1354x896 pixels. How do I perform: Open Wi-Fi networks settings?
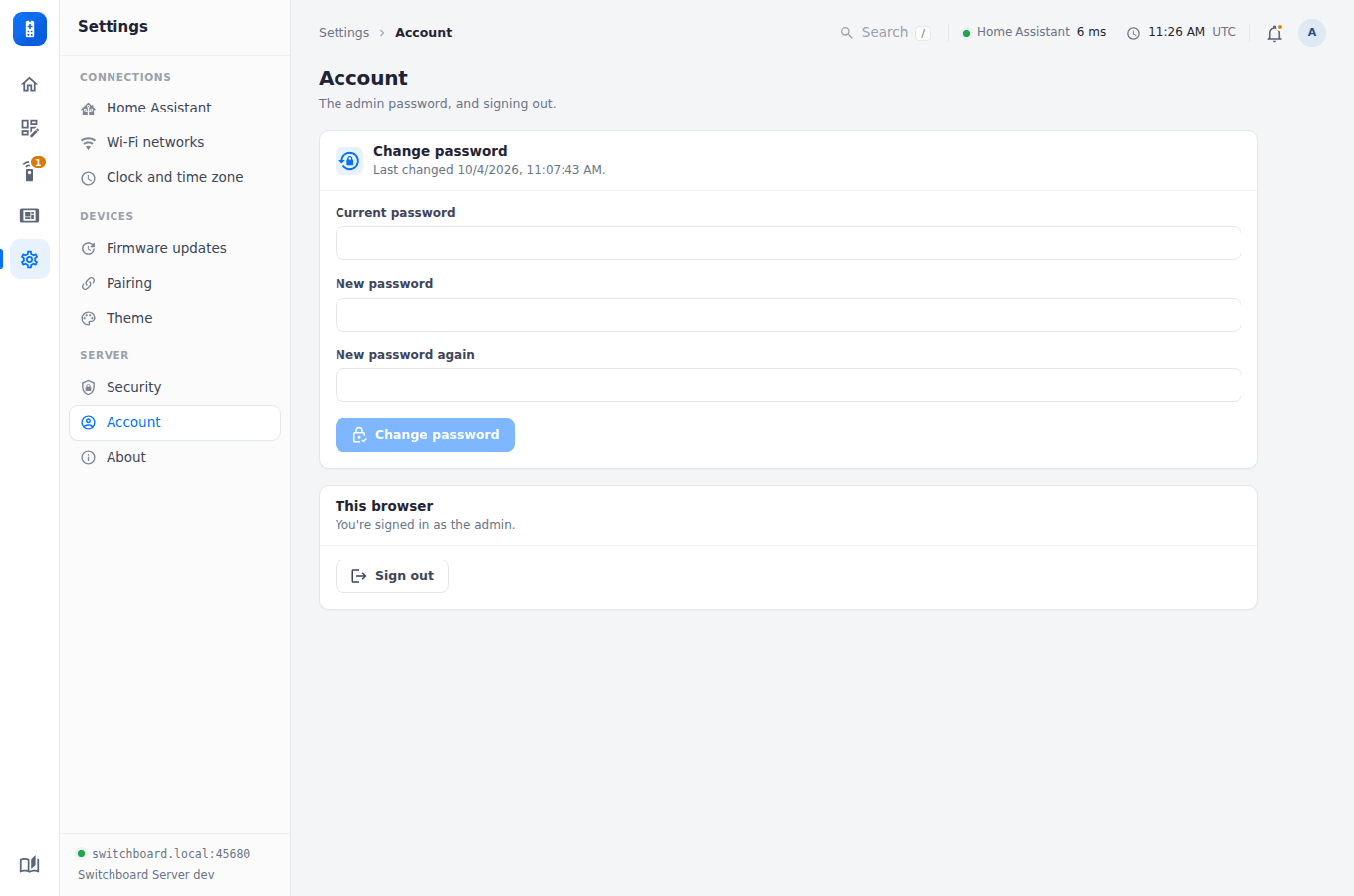[x=174, y=142]
